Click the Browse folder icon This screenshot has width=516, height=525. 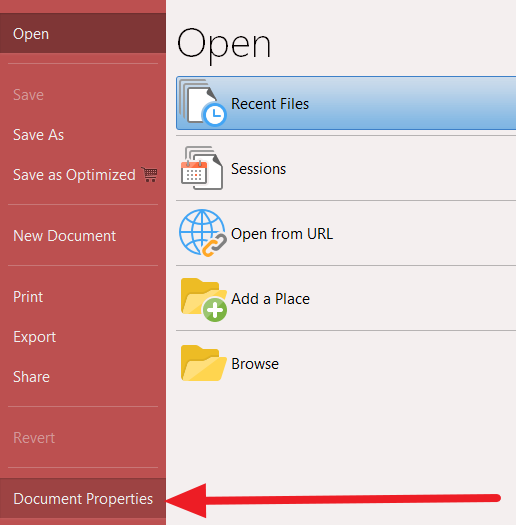pos(203,363)
